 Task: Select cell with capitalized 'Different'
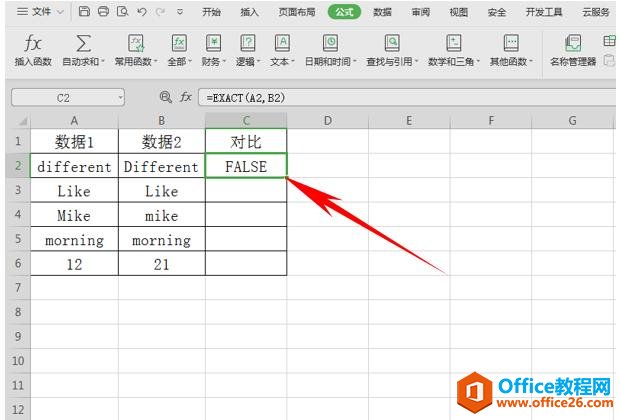(x=162, y=166)
